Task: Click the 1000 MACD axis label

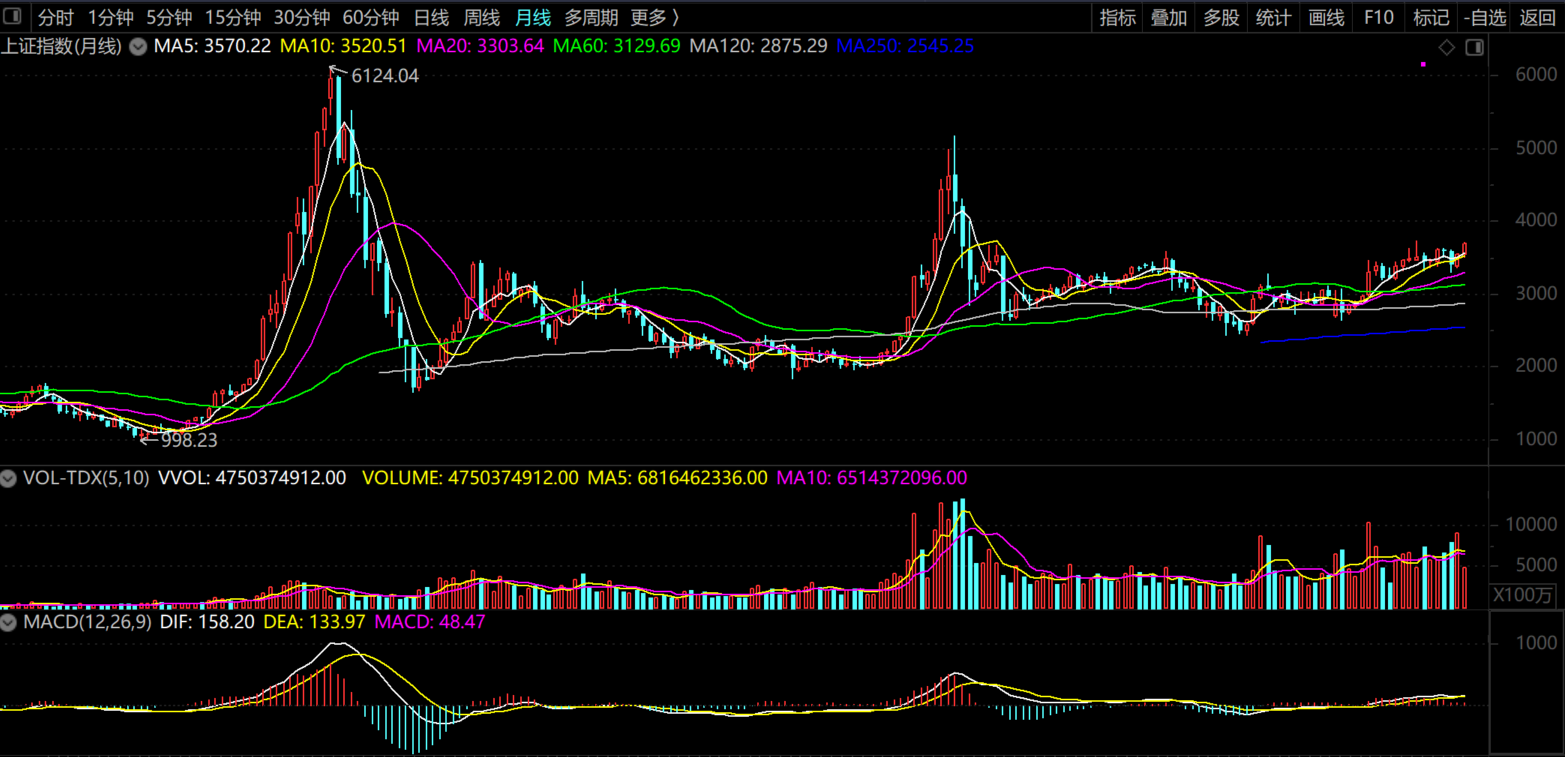Action: (x=1537, y=643)
